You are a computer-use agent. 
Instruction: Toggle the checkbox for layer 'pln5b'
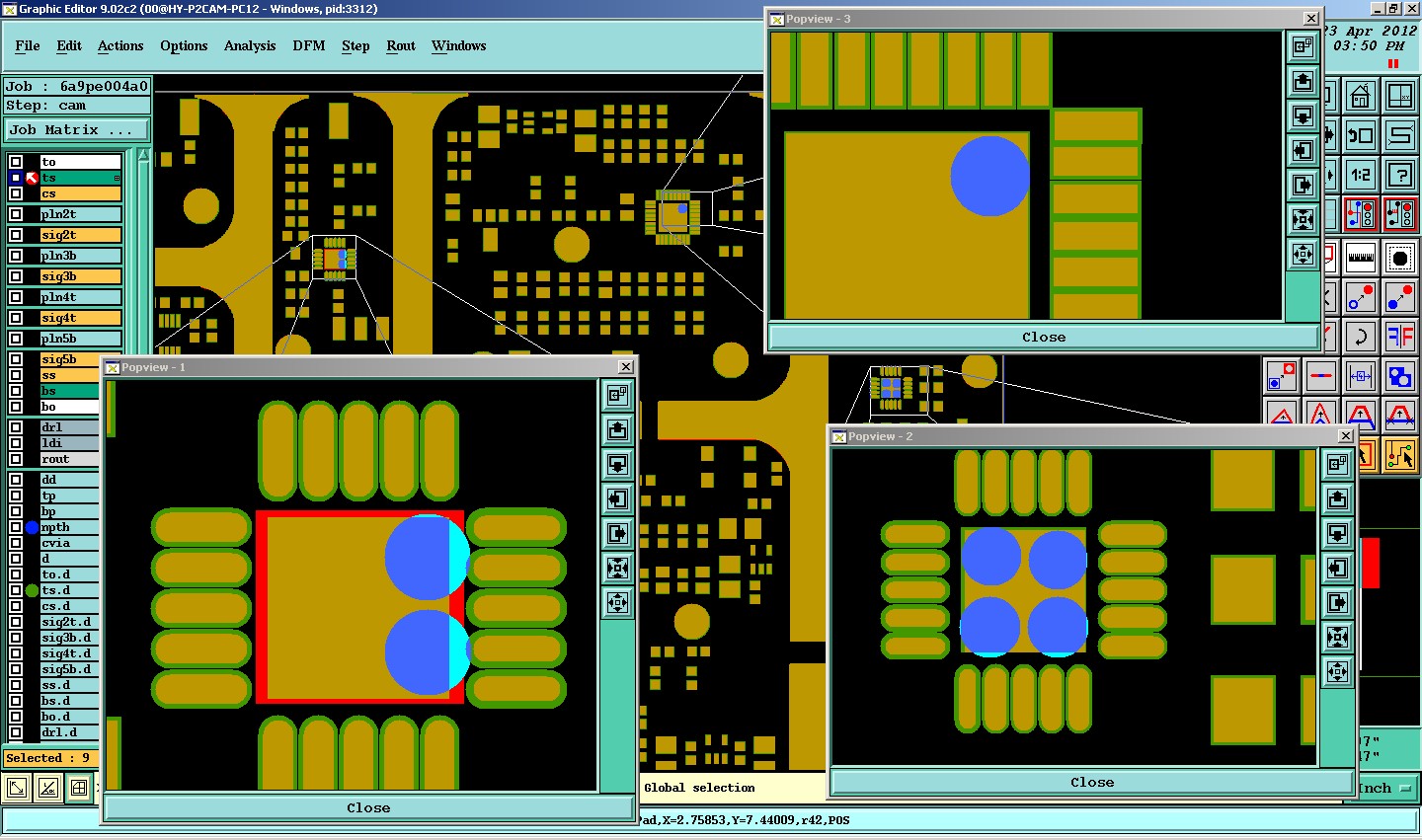[x=16, y=339]
